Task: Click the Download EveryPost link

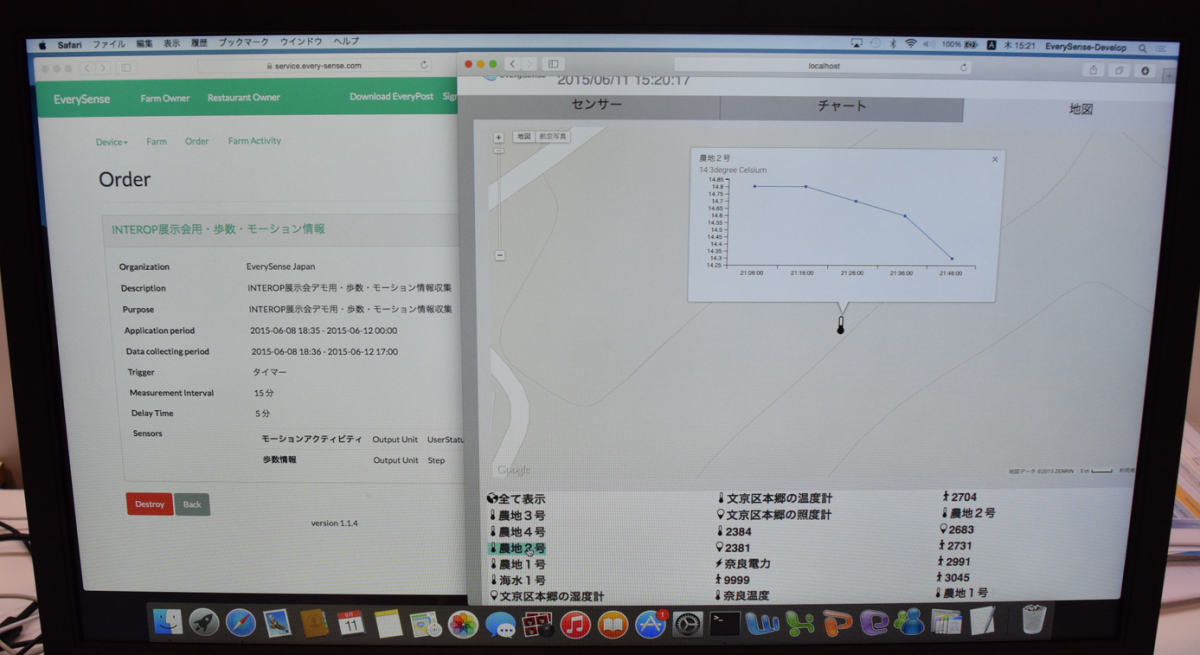Action: click(392, 97)
